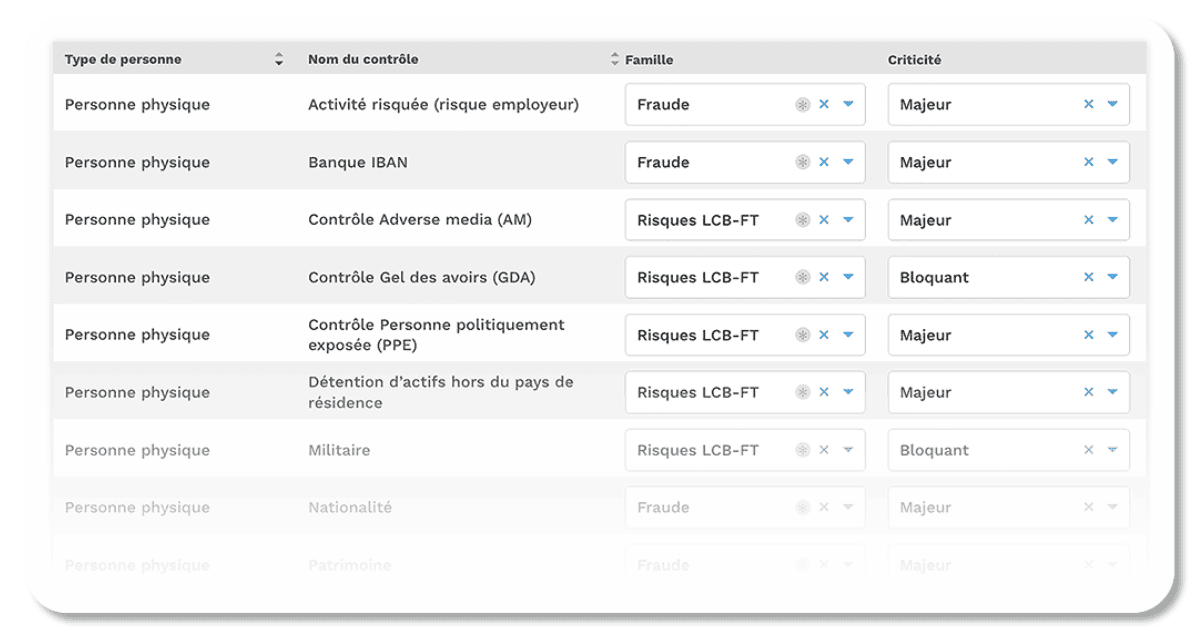Clear Bloquant criticité for Gel des avoirs
The height and width of the screenshot is (630, 1200).
1089,277
